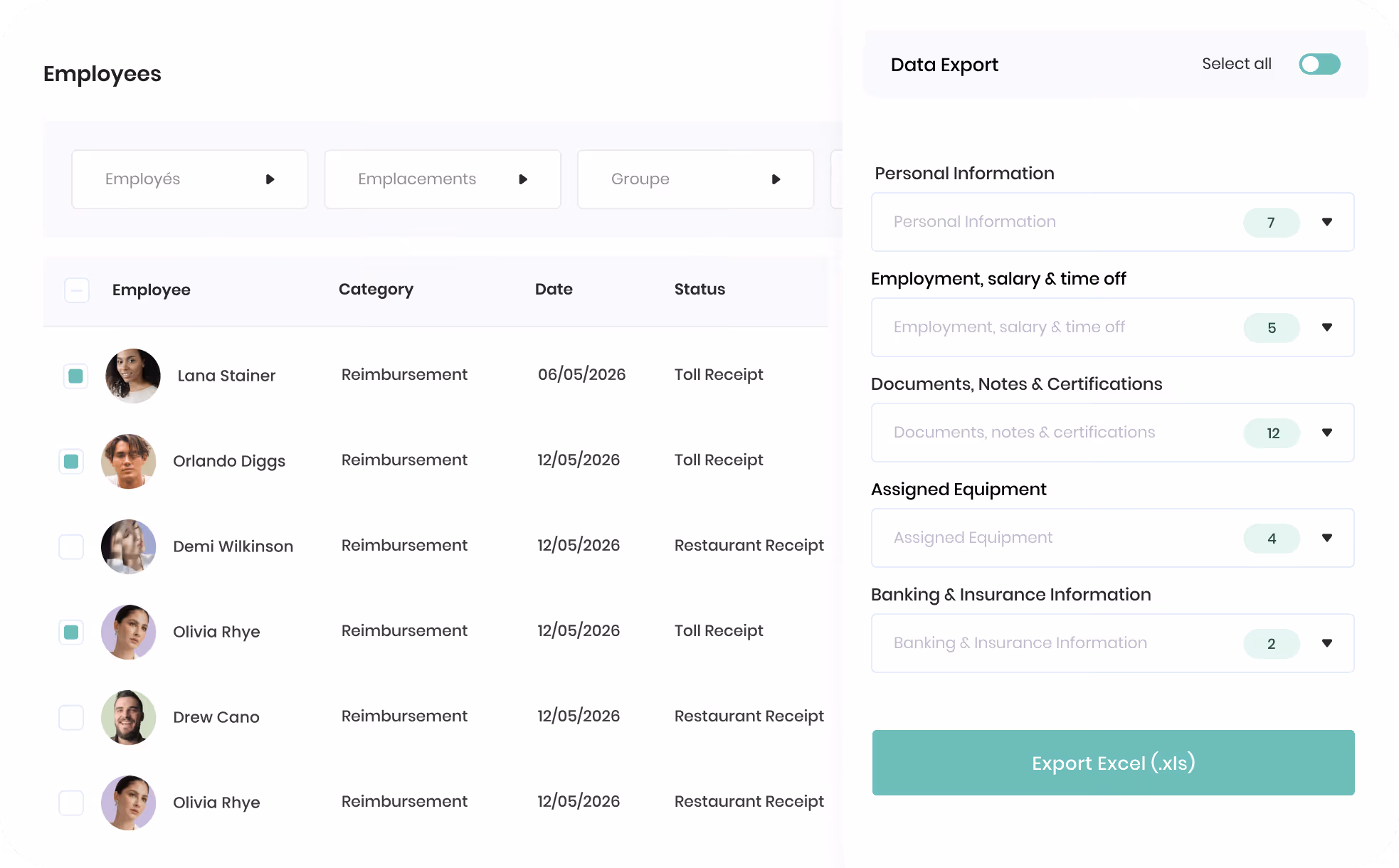
Task: Click the arrow icon in Employés filter
Action: (x=270, y=179)
